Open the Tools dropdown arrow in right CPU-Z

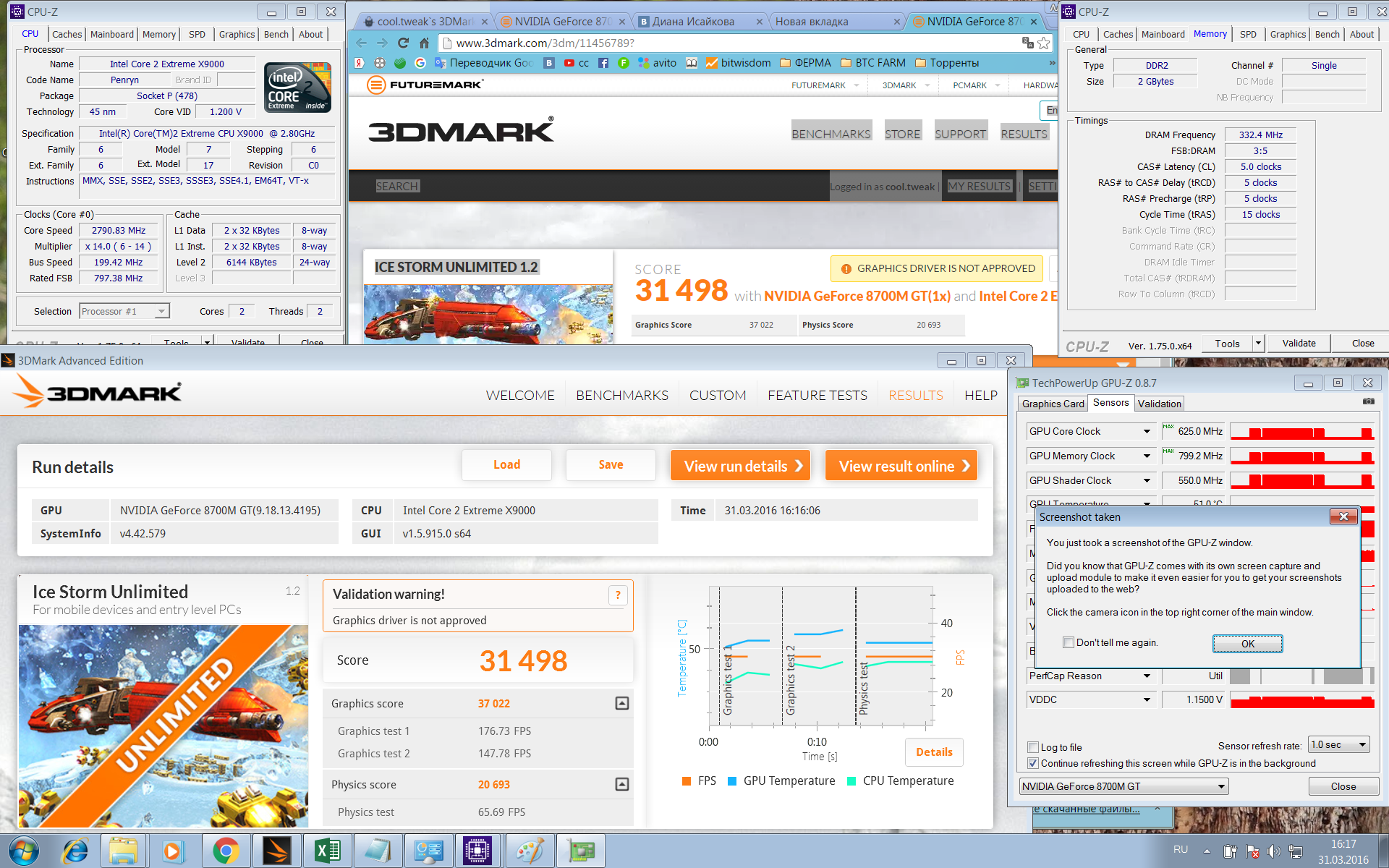[x=1258, y=344]
